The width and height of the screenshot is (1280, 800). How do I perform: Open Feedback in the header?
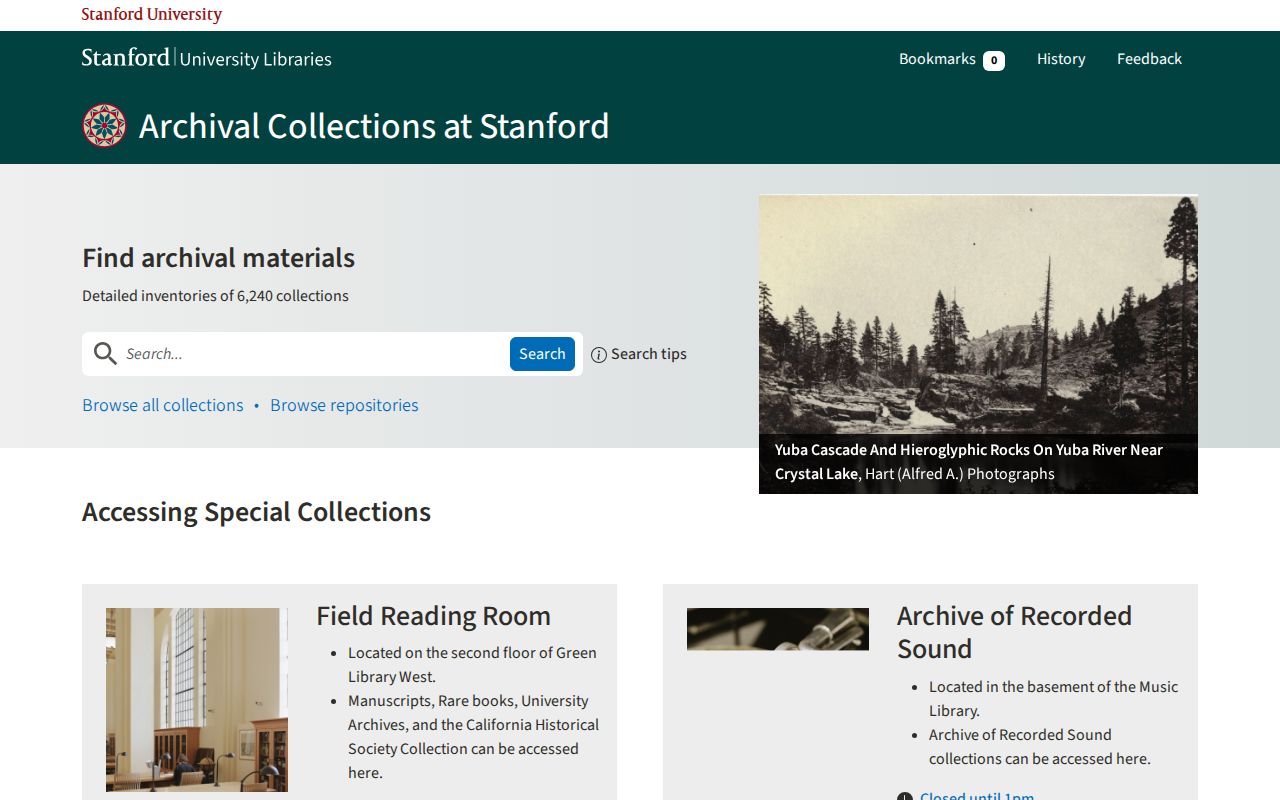pyautogui.click(x=1149, y=59)
